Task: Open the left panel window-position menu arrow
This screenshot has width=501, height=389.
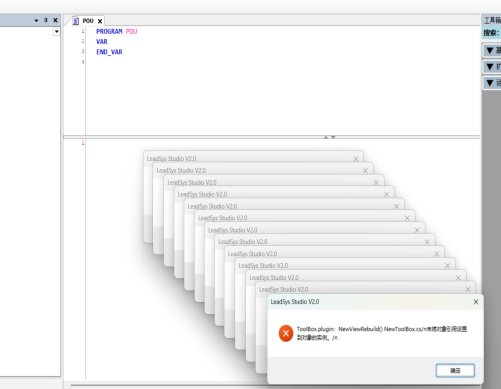Action: pyautogui.click(x=36, y=21)
